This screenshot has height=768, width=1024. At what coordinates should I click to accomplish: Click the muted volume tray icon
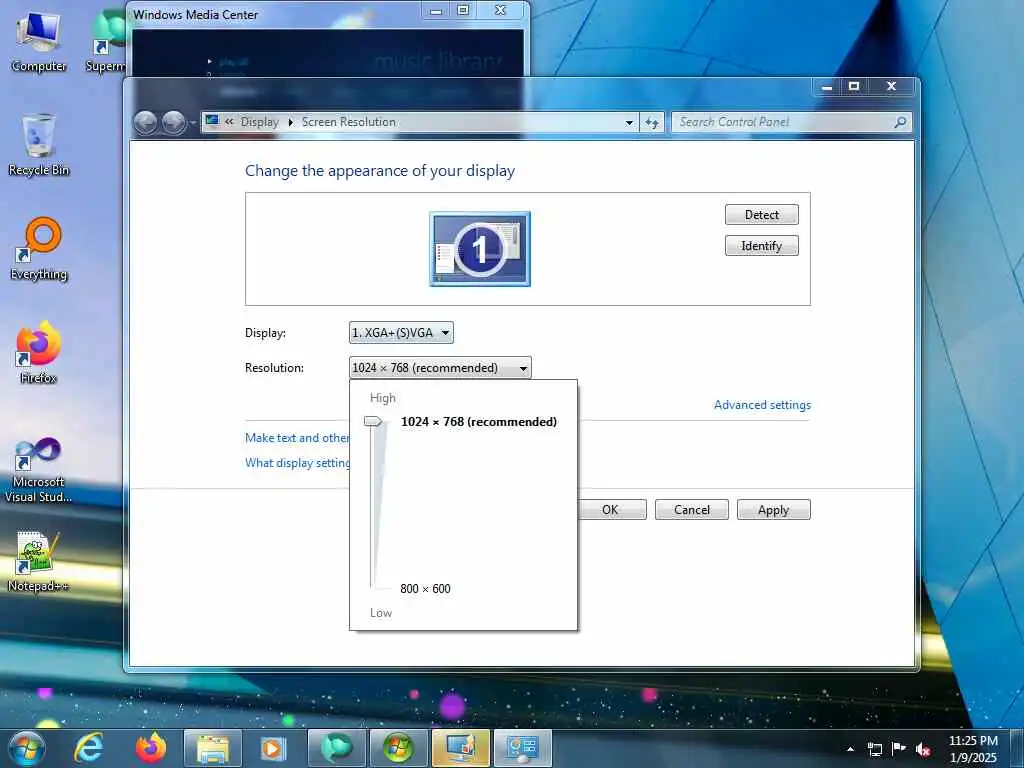(923, 749)
